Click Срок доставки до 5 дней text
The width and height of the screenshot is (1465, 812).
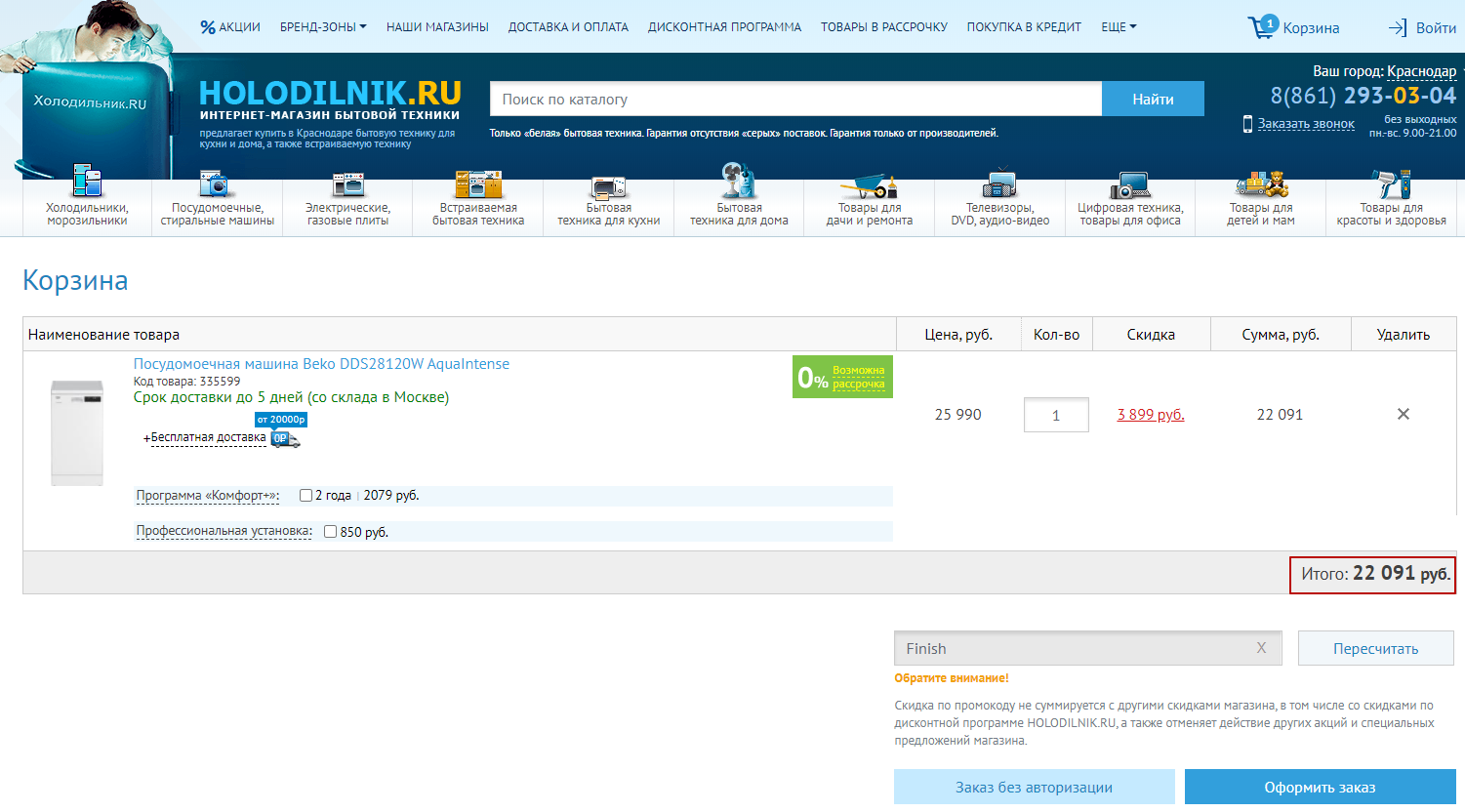click(x=291, y=397)
